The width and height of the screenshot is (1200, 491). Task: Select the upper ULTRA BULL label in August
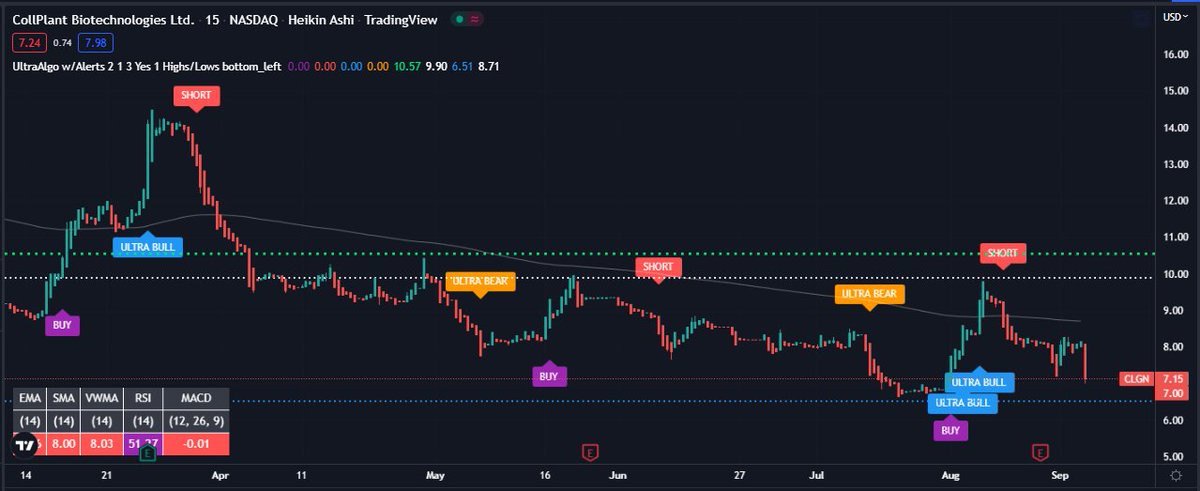point(980,381)
